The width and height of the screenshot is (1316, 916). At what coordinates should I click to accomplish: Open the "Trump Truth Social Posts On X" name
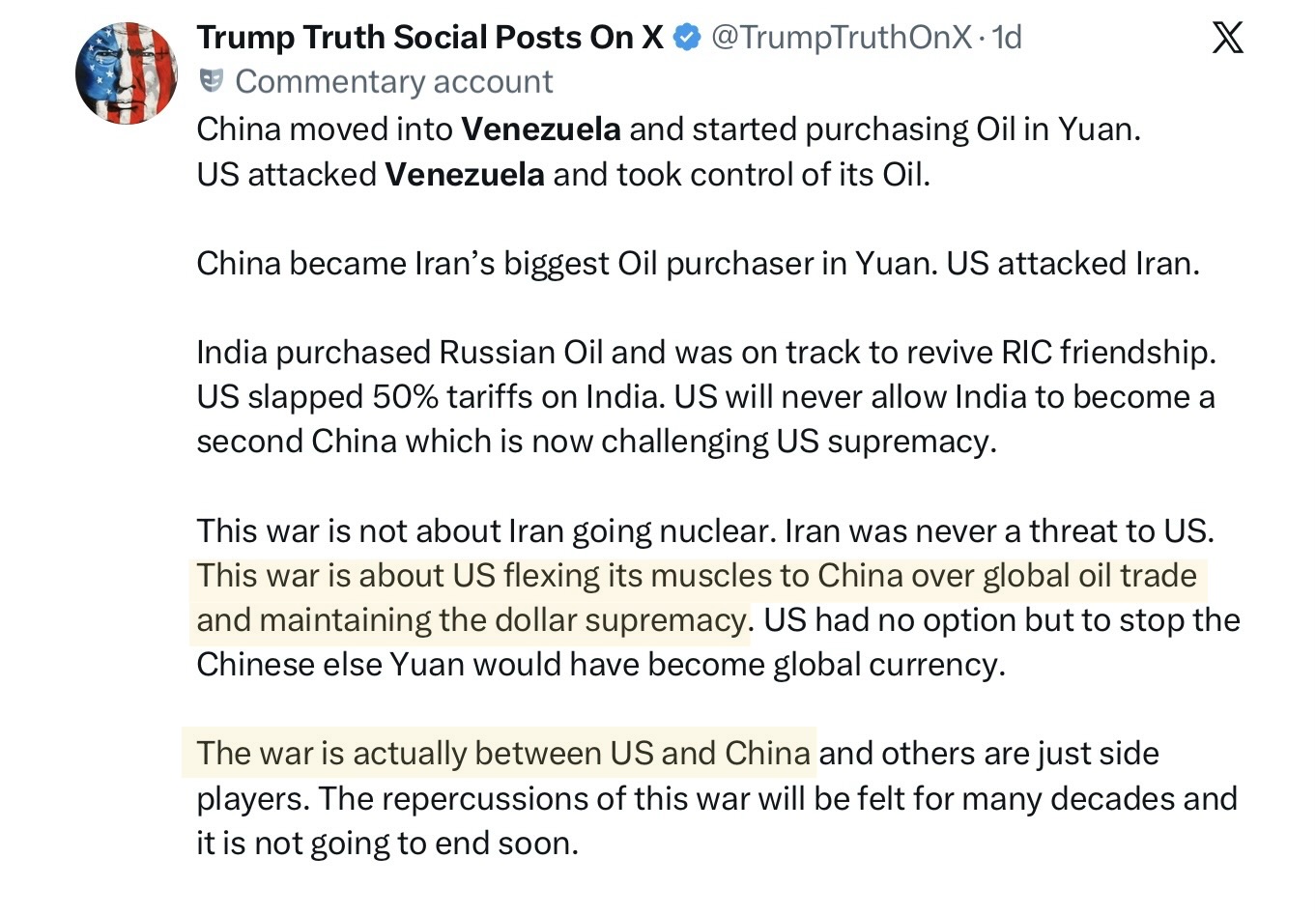click(430, 38)
